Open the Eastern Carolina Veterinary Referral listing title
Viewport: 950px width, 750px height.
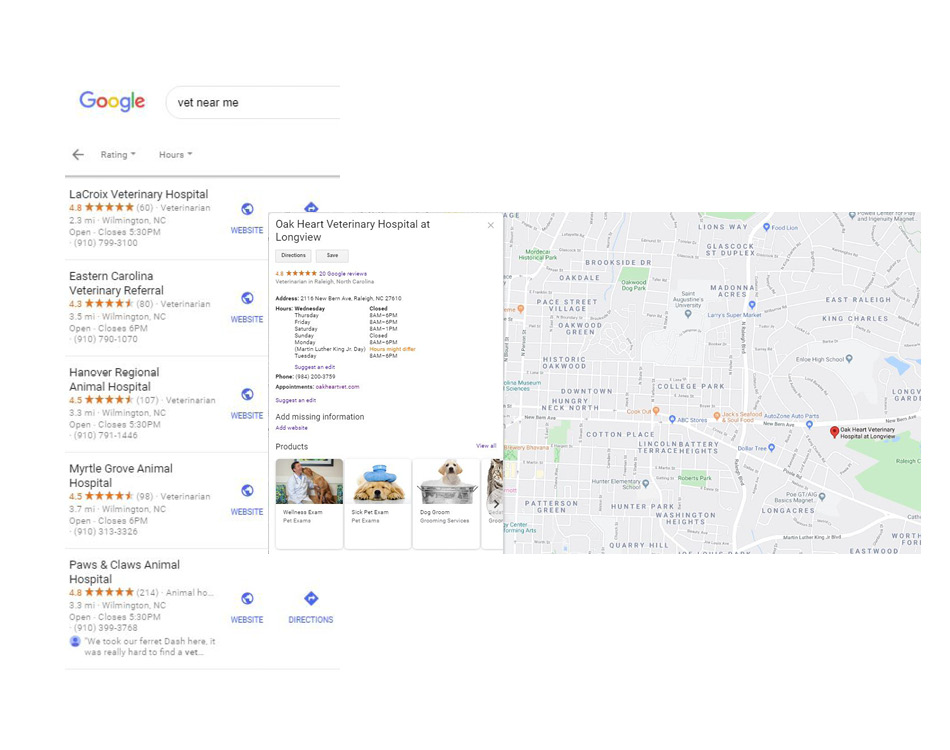coord(116,283)
